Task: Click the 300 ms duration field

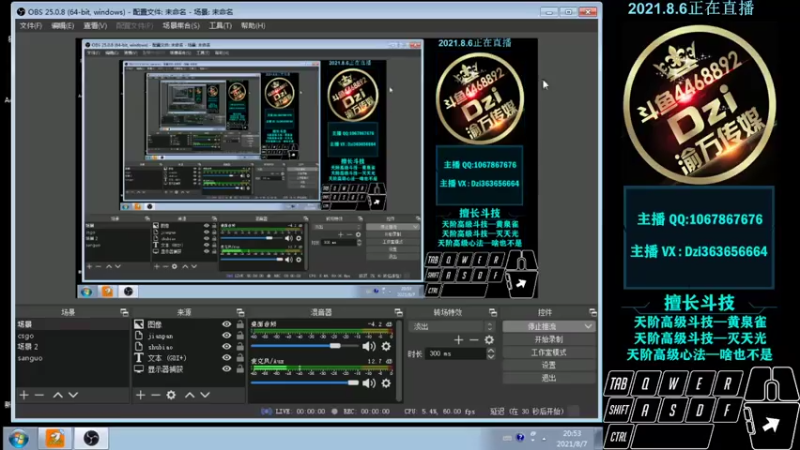Action: (x=455, y=354)
